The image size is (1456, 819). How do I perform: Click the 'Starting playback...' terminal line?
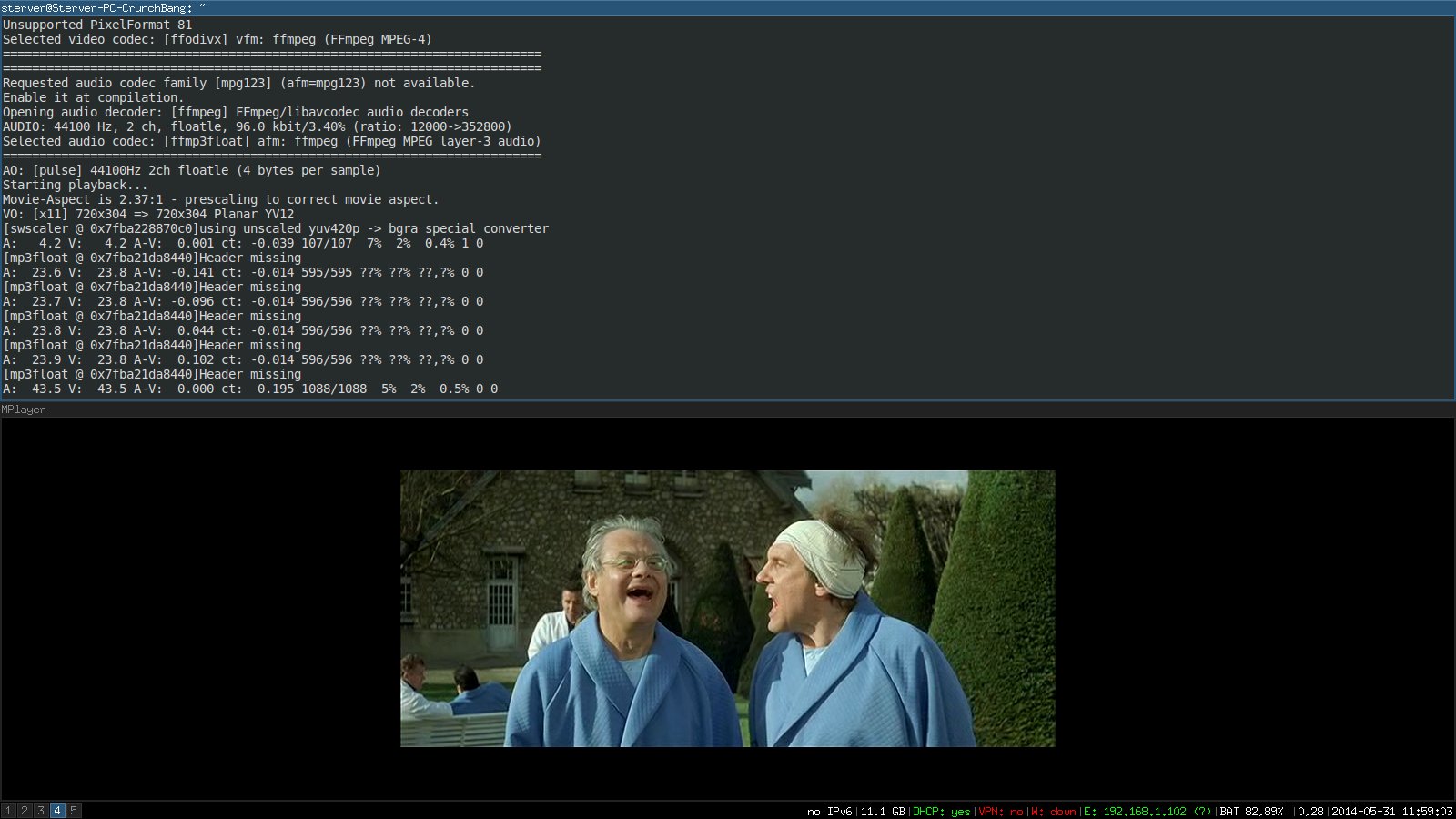75,186
